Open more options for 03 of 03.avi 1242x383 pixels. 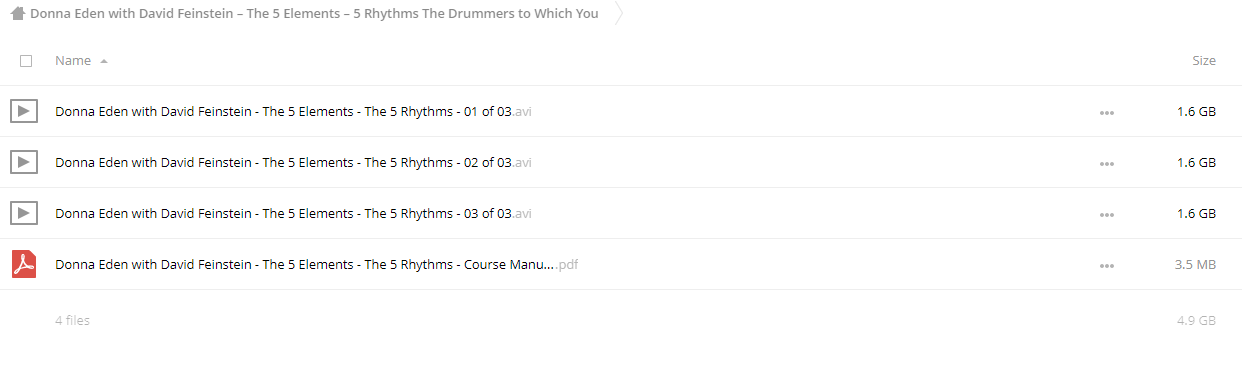click(1106, 214)
